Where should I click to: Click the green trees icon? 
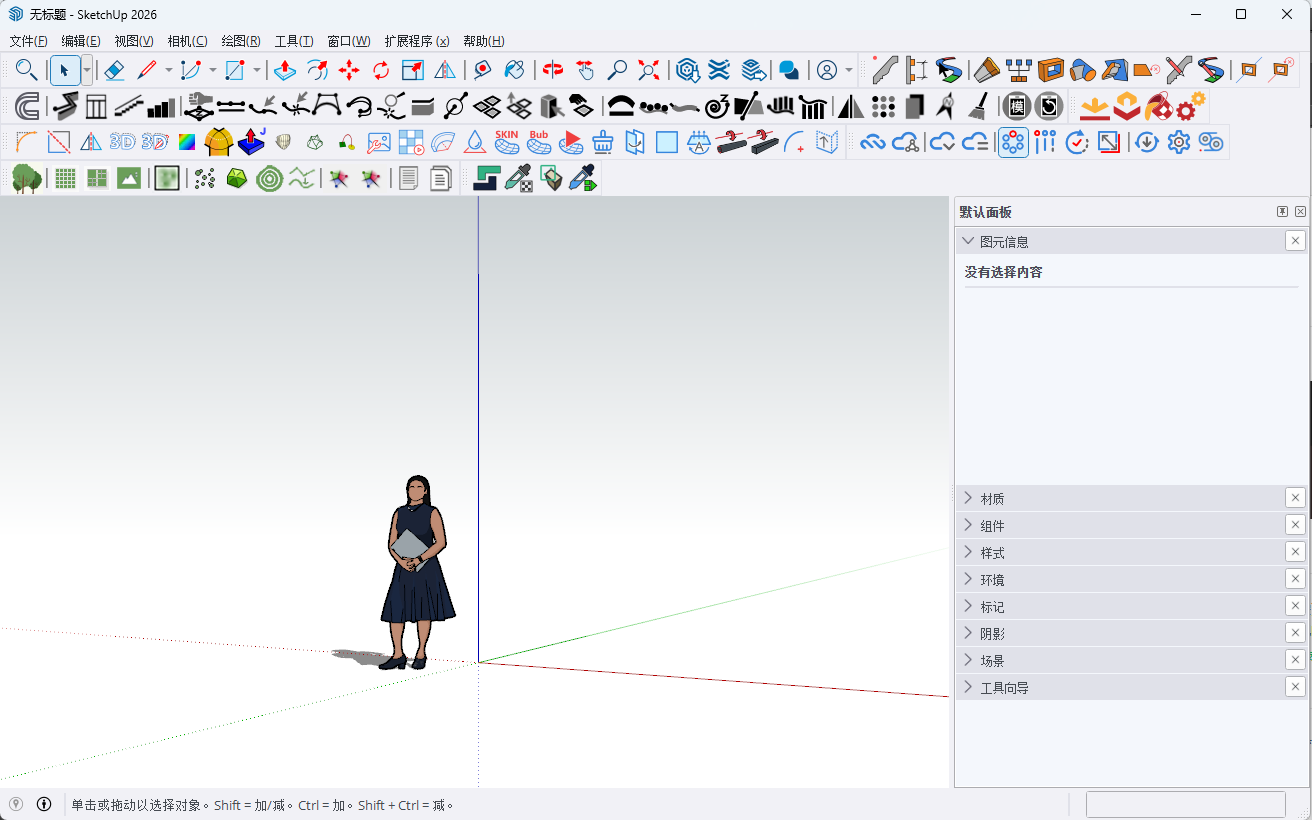26,179
